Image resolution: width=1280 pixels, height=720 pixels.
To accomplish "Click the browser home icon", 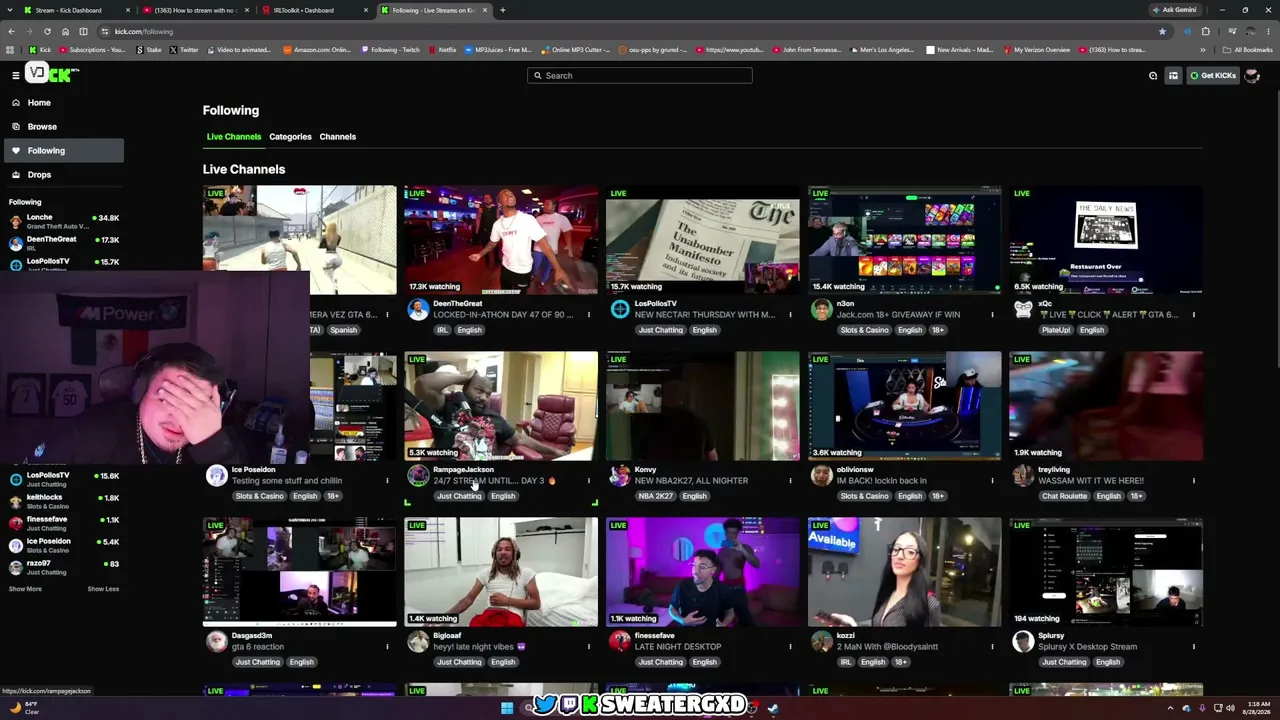I will 65,31.
